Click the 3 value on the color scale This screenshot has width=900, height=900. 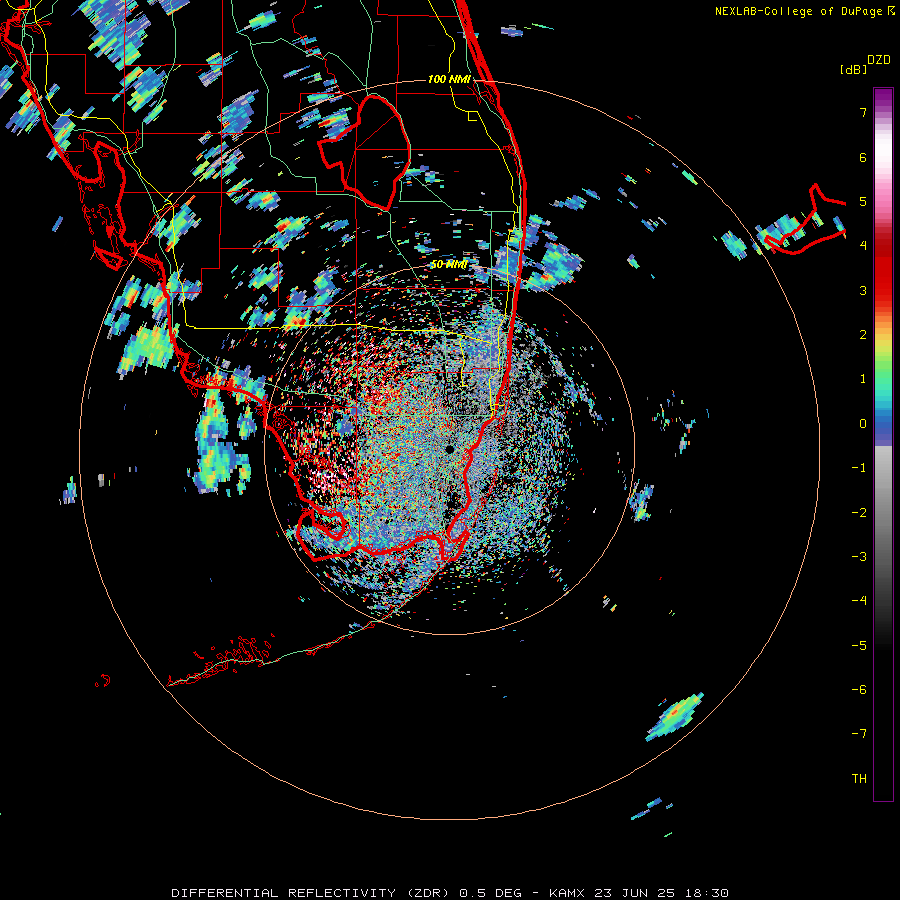tap(863, 290)
